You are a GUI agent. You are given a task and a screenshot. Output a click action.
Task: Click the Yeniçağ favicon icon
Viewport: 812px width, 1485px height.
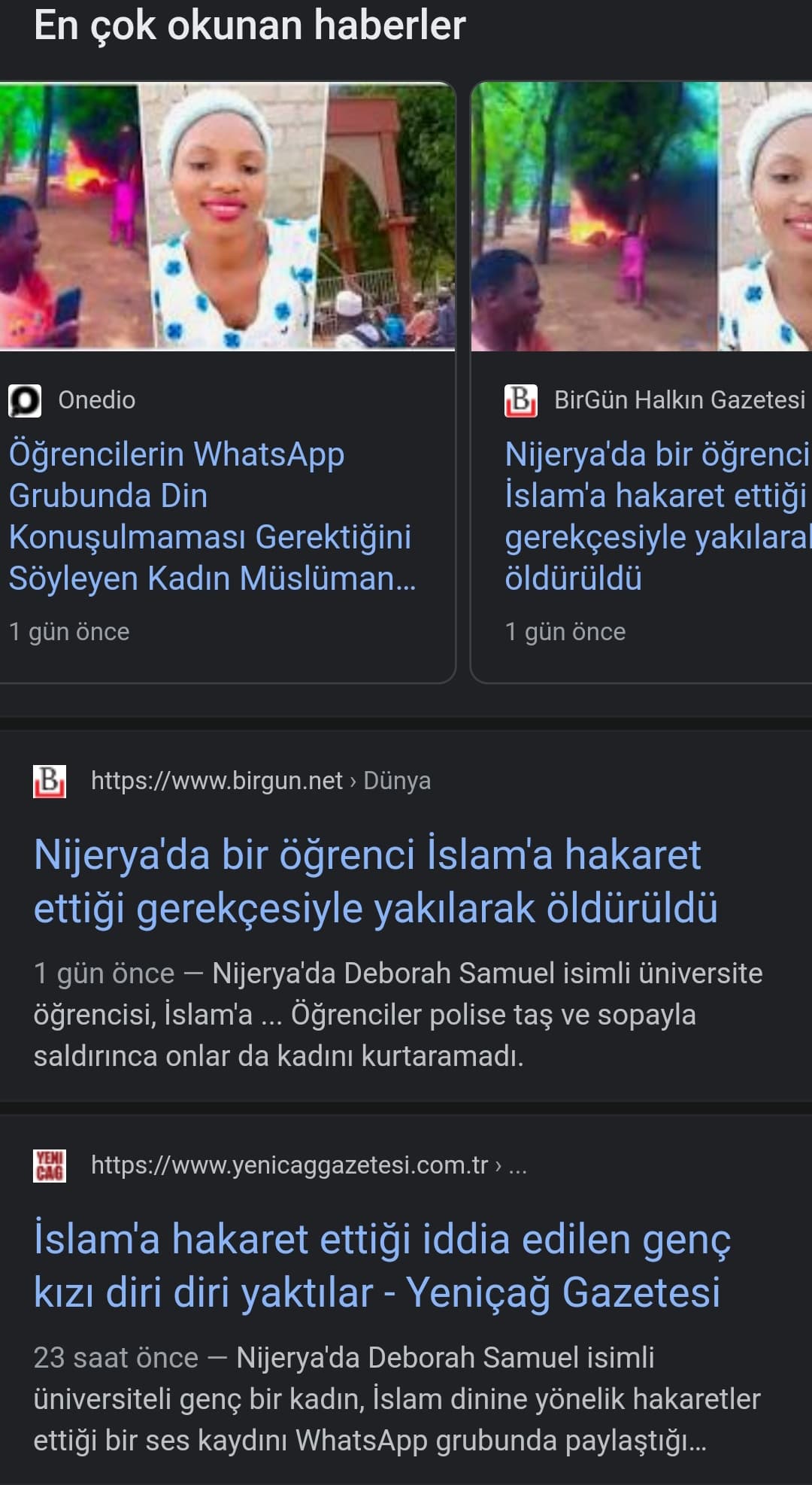50,1165
